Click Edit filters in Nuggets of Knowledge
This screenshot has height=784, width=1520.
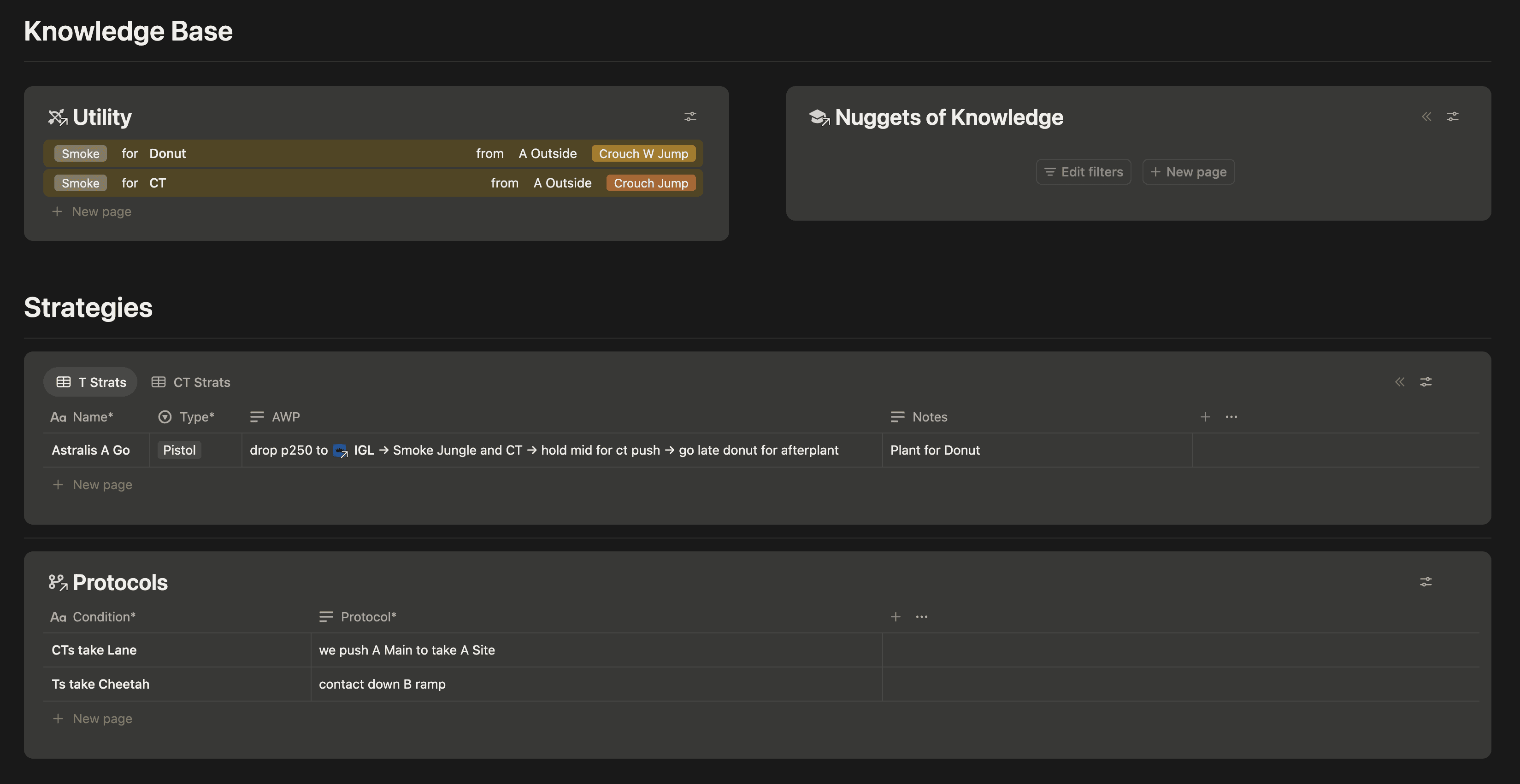[x=1084, y=172]
